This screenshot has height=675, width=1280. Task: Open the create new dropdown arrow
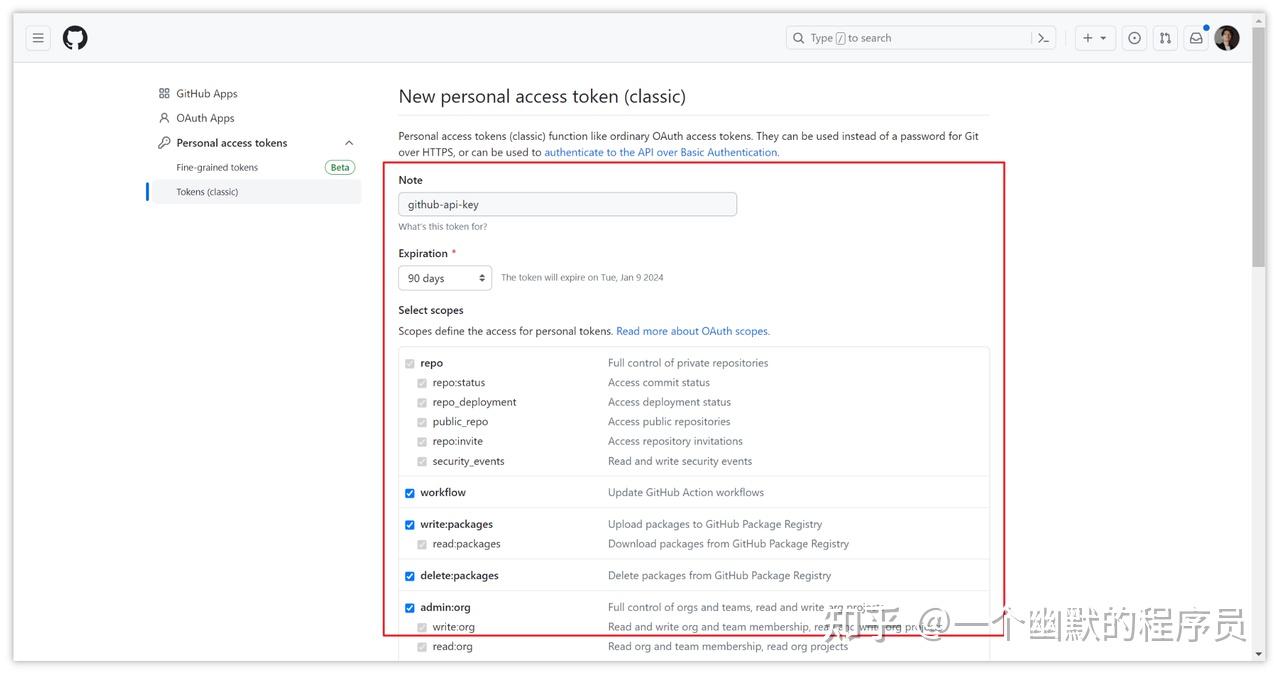pyautogui.click(x=1104, y=37)
